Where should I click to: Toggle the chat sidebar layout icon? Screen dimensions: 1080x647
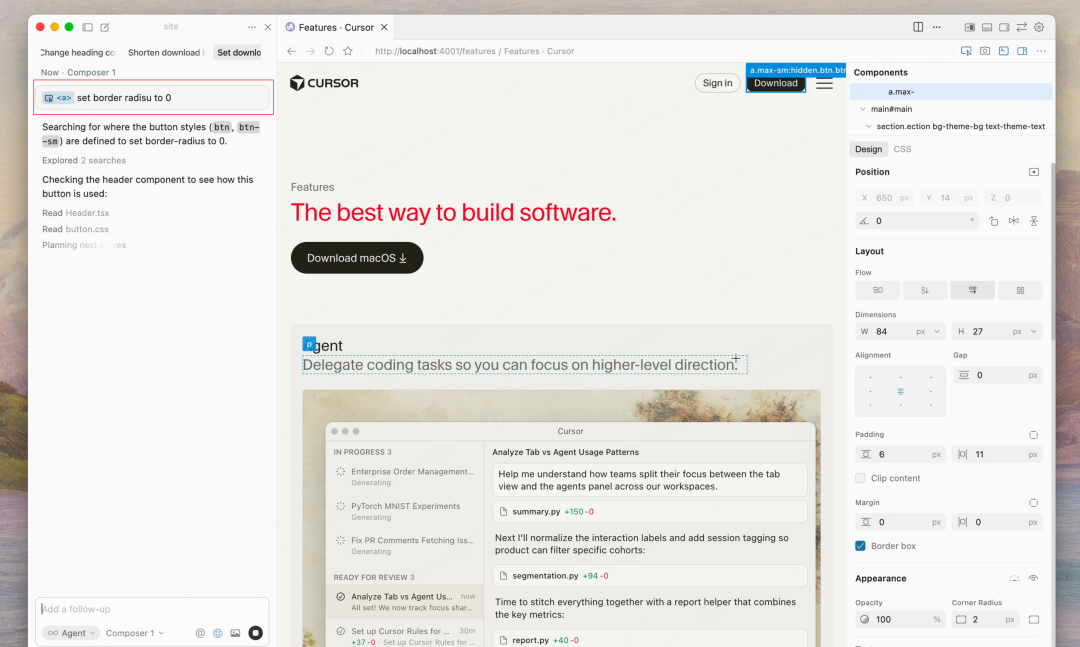click(x=87, y=27)
